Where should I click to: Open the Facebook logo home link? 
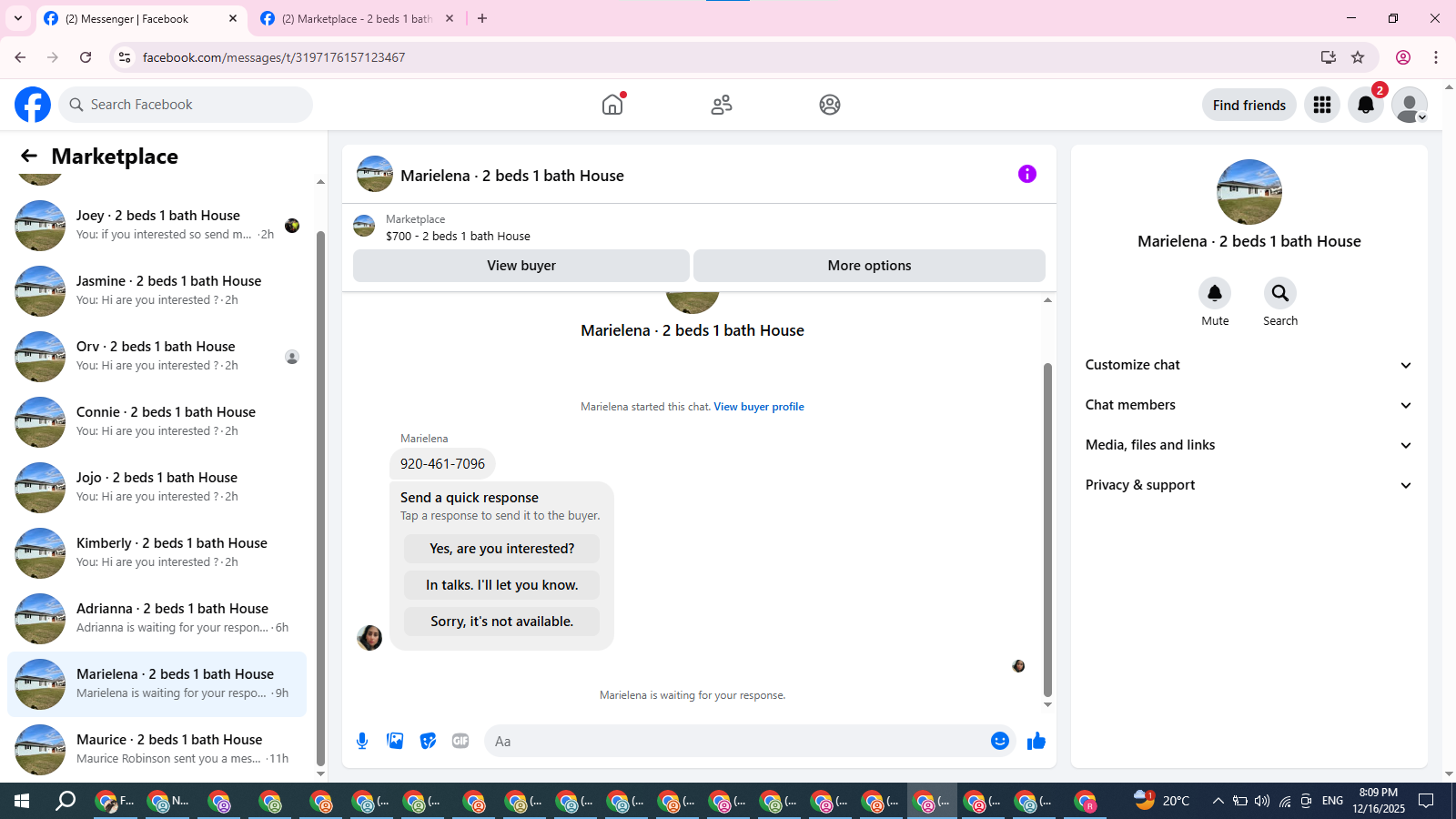click(x=33, y=105)
